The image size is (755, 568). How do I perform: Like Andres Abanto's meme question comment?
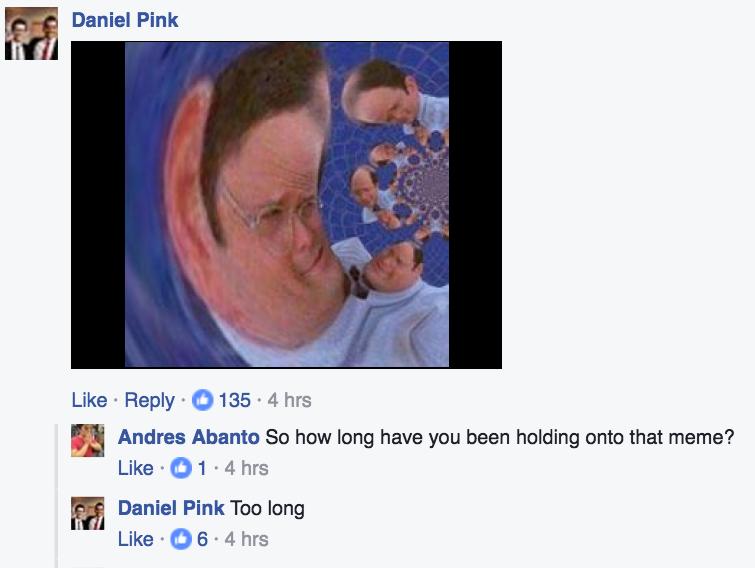click(x=135, y=468)
